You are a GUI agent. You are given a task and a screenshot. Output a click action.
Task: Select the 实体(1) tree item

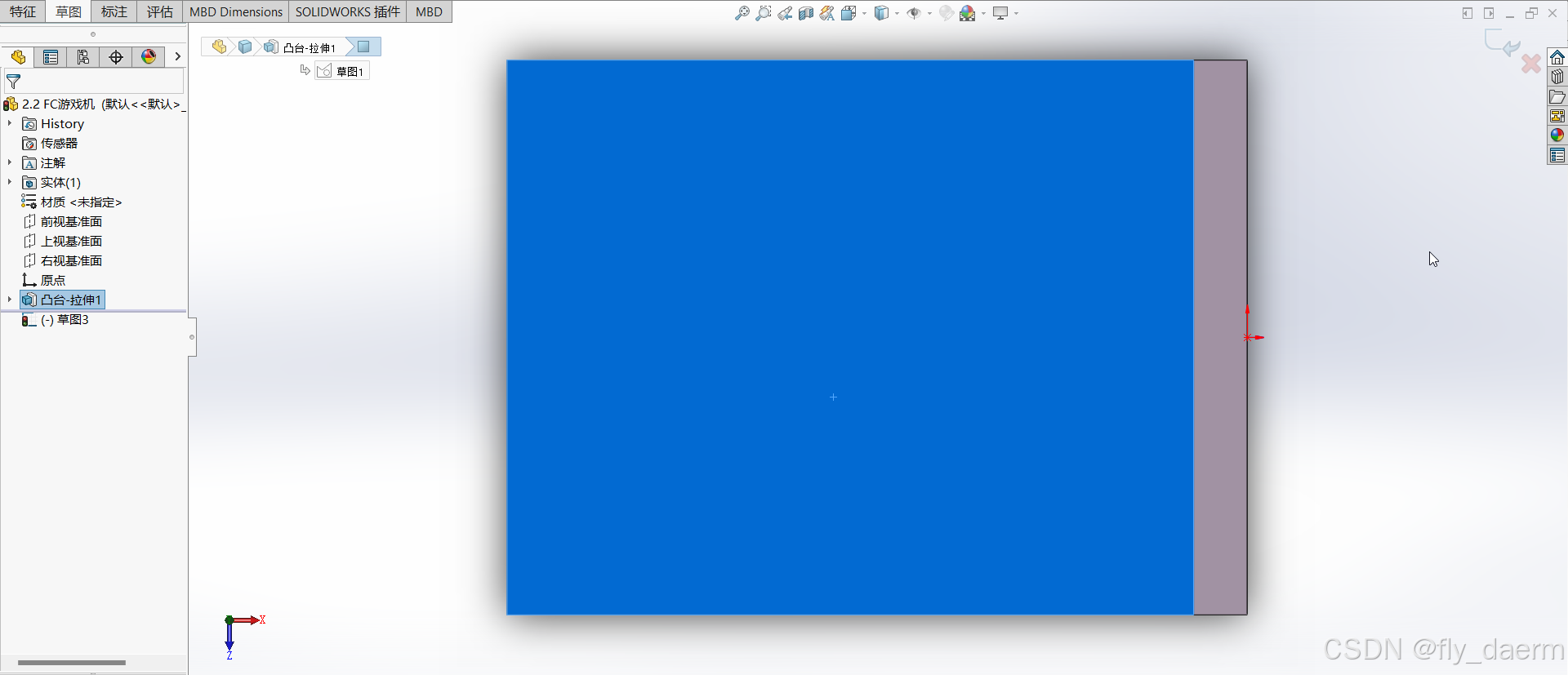[x=51, y=183]
